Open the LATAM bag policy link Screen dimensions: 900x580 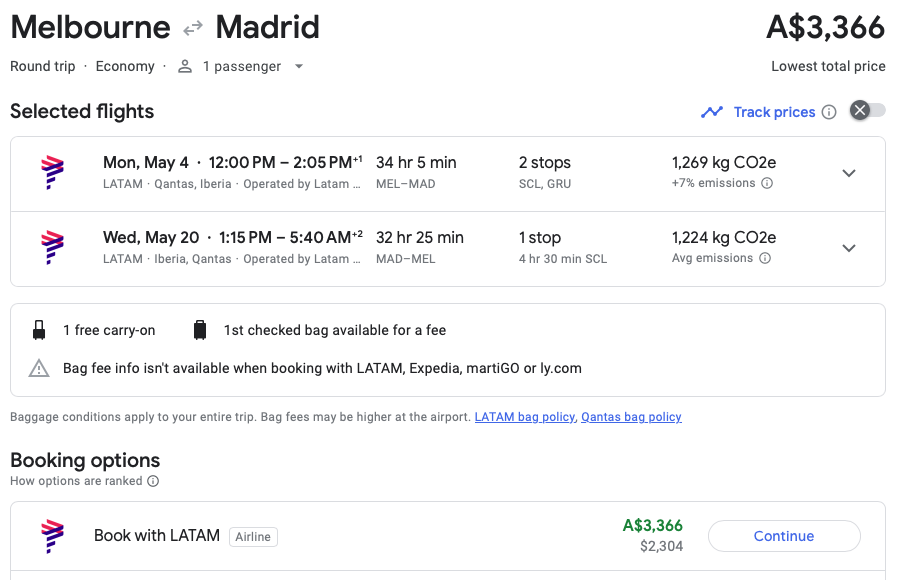pyautogui.click(x=524, y=417)
